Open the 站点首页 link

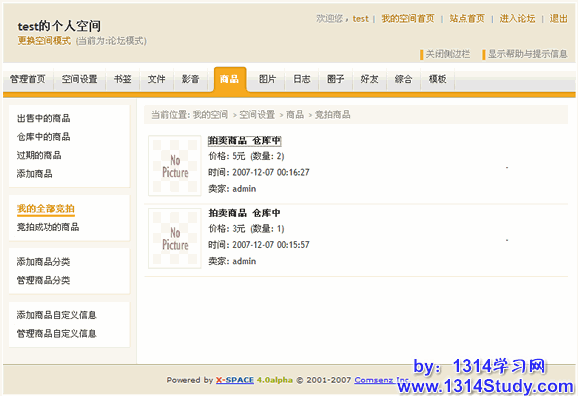point(467,18)
